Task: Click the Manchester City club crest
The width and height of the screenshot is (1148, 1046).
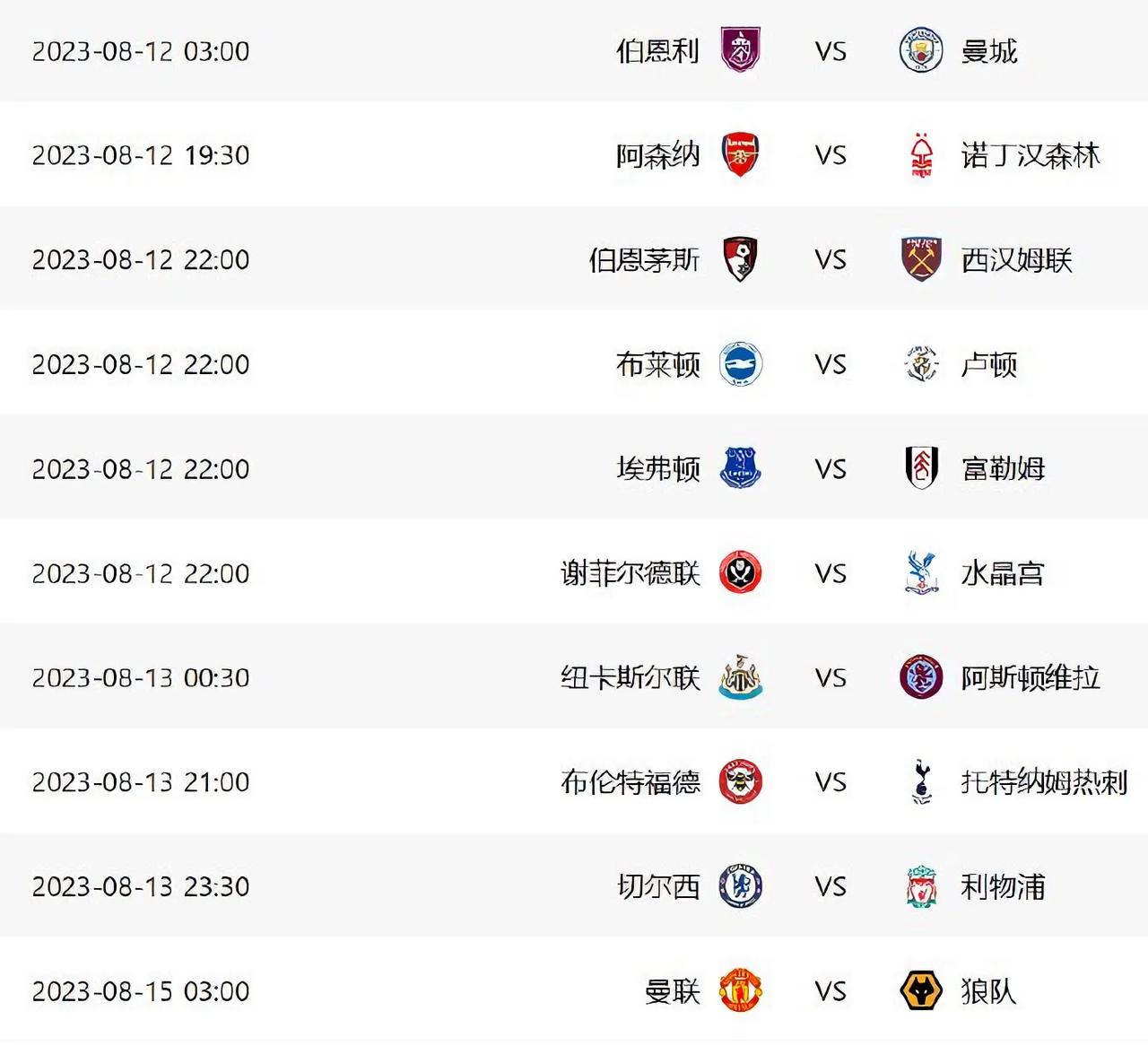Action: (x=920, y=50)
